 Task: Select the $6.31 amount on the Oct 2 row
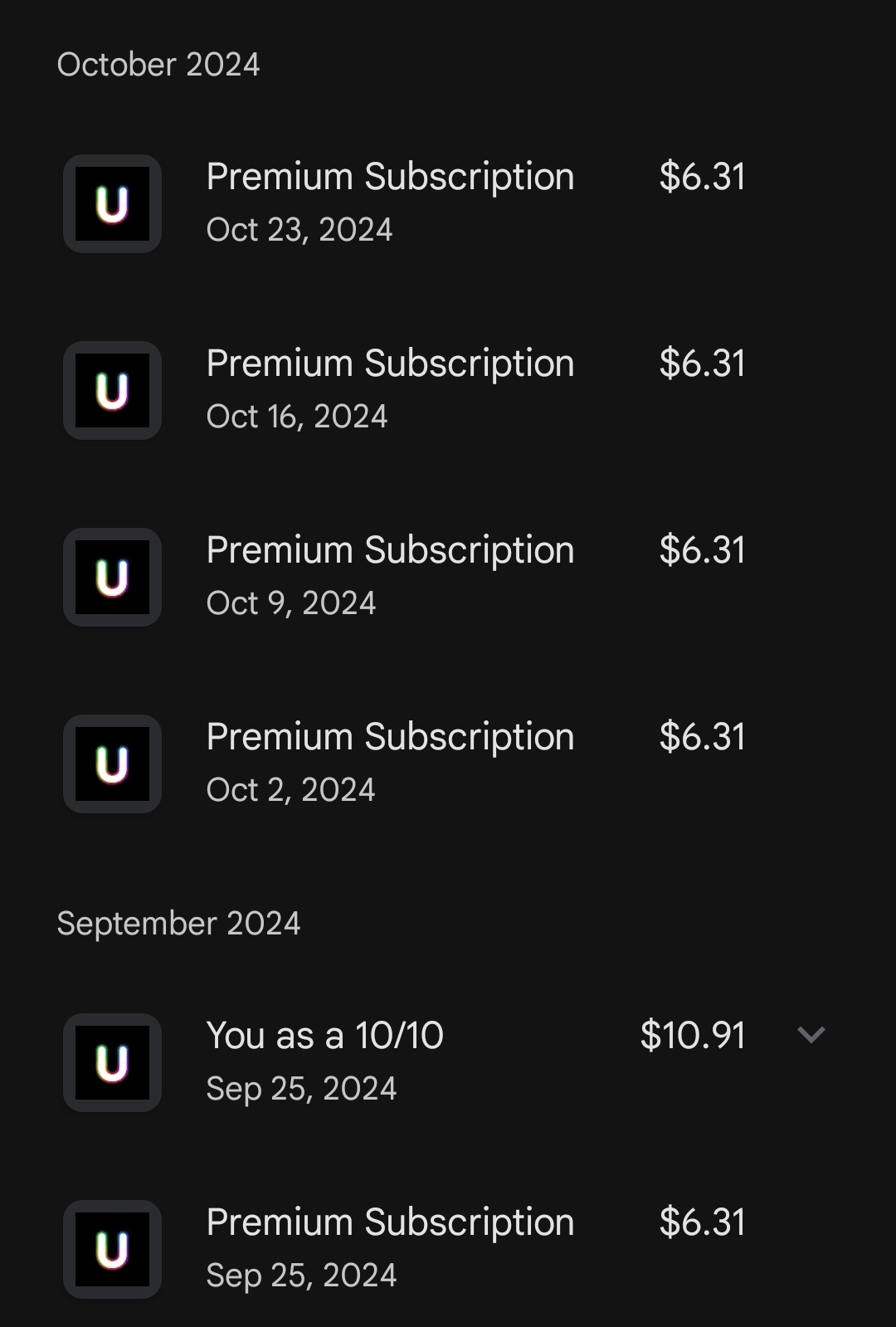pyautogui.click(x=702, y=736)
